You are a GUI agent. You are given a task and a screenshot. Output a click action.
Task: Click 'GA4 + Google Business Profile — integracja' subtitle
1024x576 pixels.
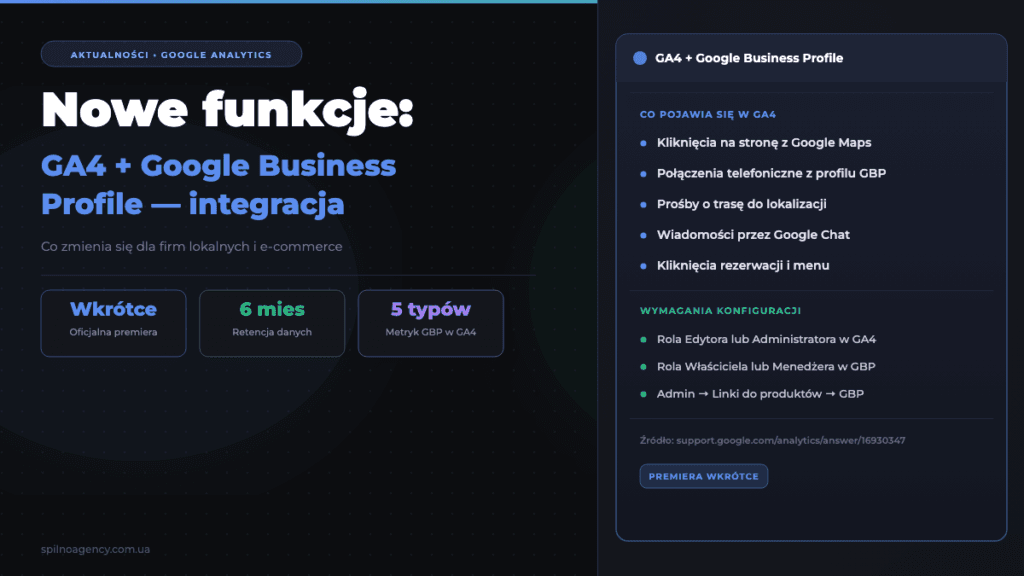pyautogui.click(x=218, y=184)
